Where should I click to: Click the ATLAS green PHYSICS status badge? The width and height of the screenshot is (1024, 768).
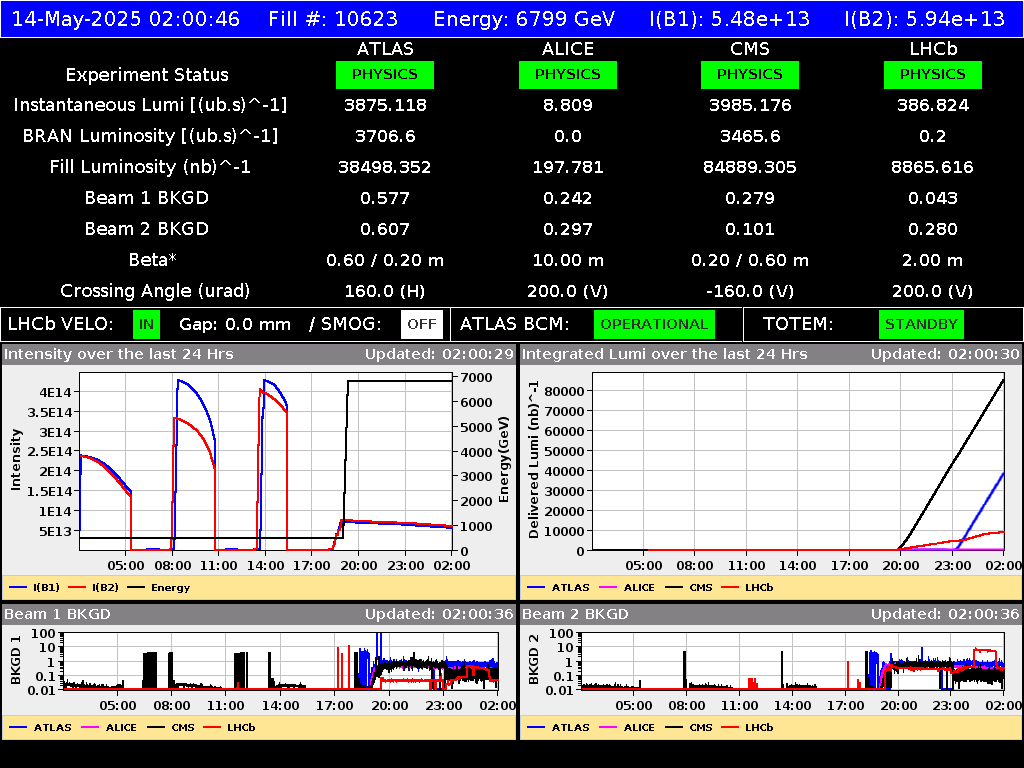[x=385, y=74]
